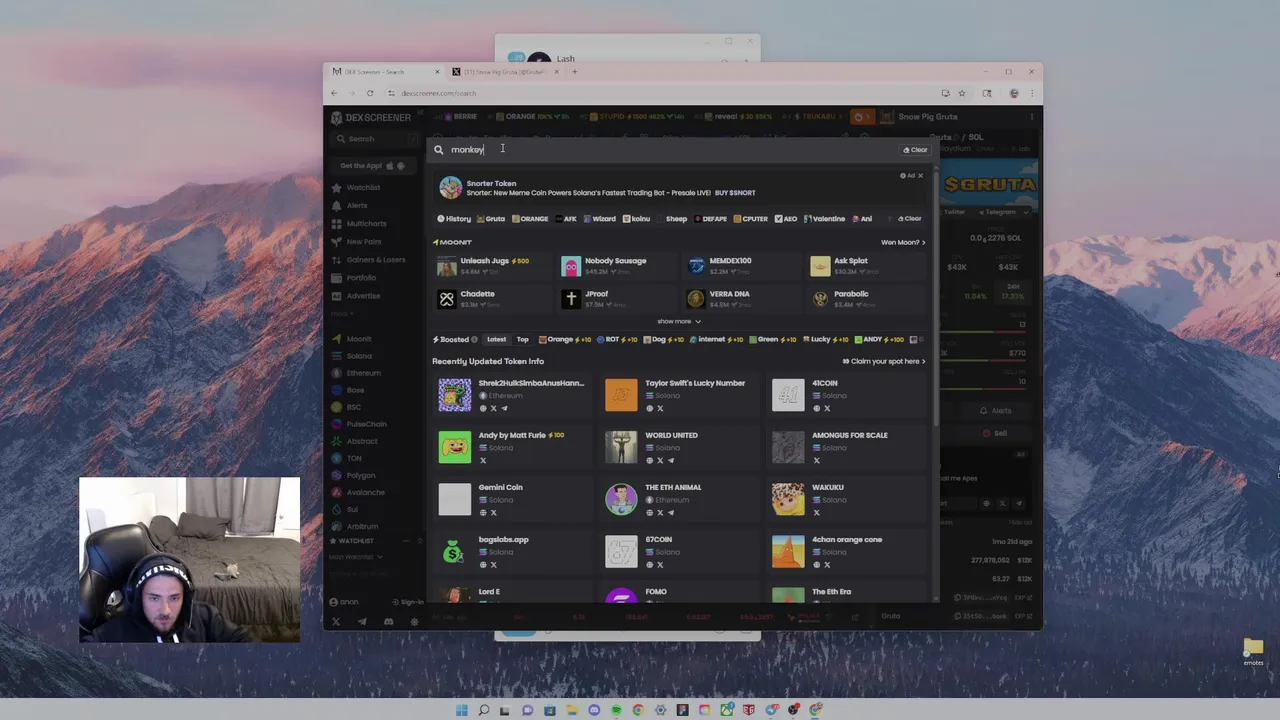This screenshot has width=1280, height=720.
Task: Open bagslabs.app token card
Action: pyautogui.click(x=513, y=551)
